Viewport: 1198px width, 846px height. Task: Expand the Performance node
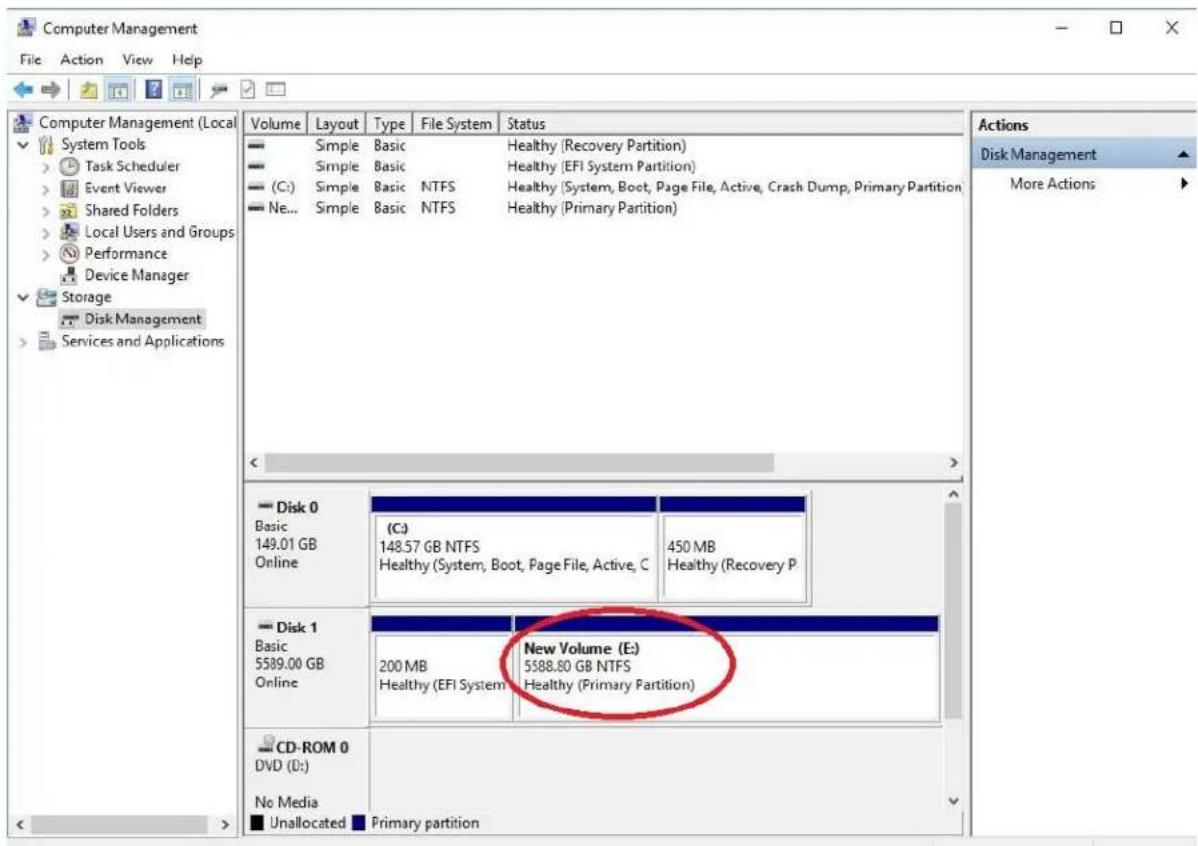click(46, 254)
